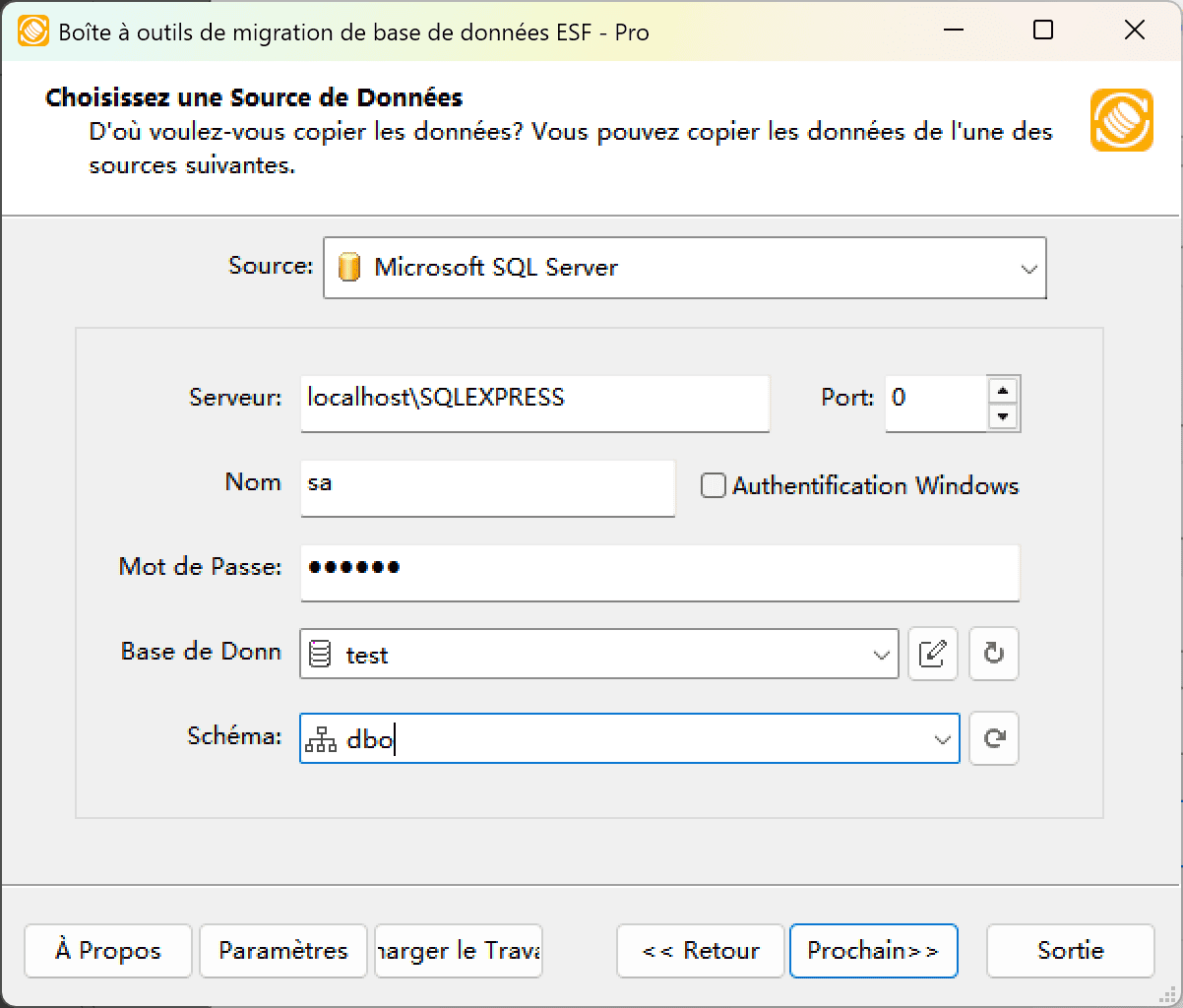The height and width of the screenshot is (1008, 1183).
Task: Increment the Port value with the up arrow
Action: [x=1004, y=391]
